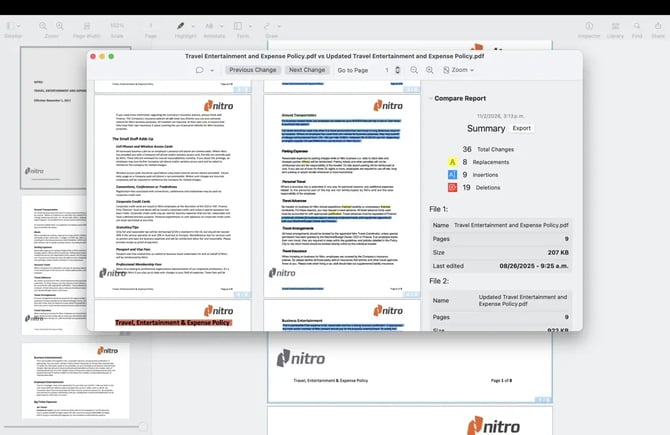Select the Form tool icon
Image resolution: width=670 pixels, height=435 pixels.
coord(238,26)
